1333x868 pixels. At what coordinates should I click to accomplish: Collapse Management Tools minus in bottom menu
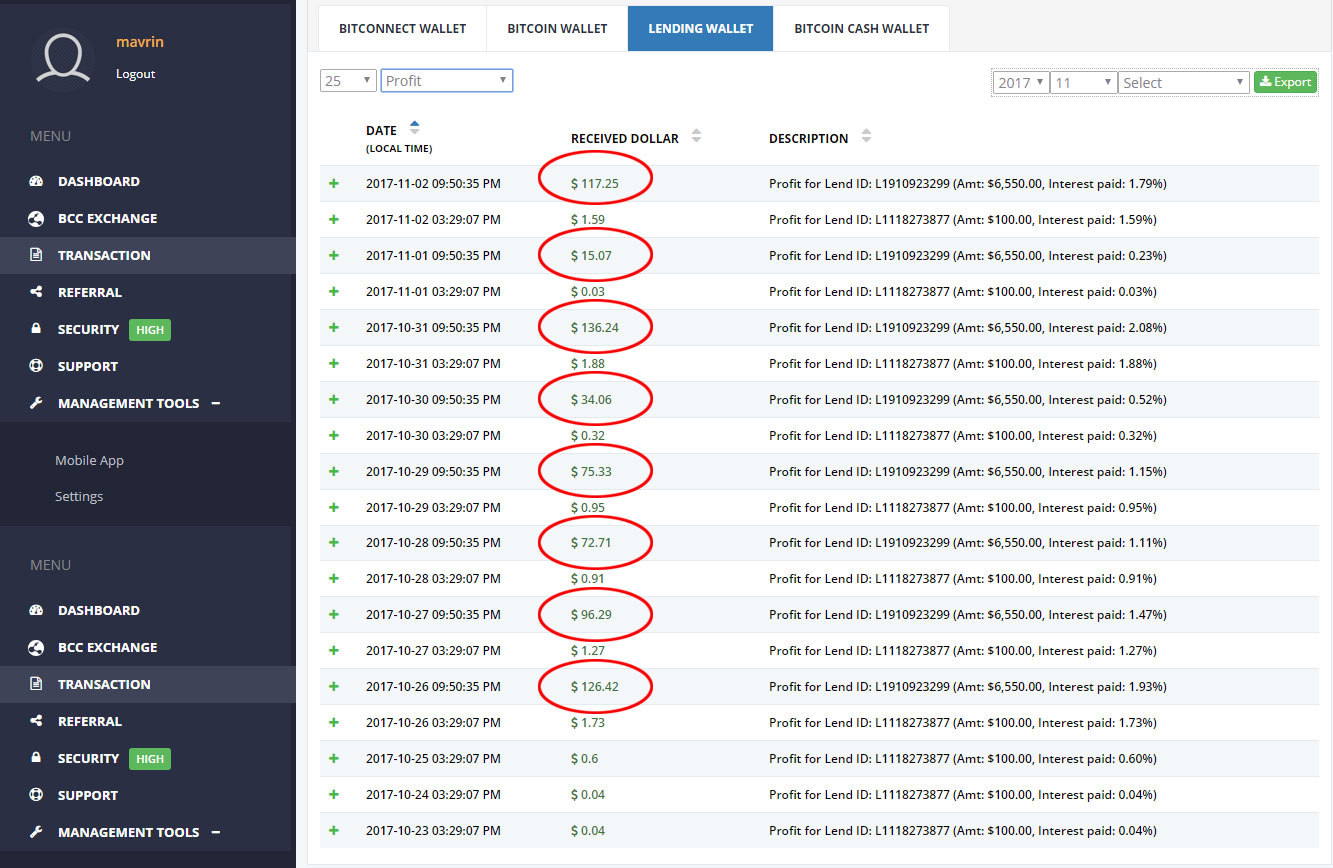216,832
